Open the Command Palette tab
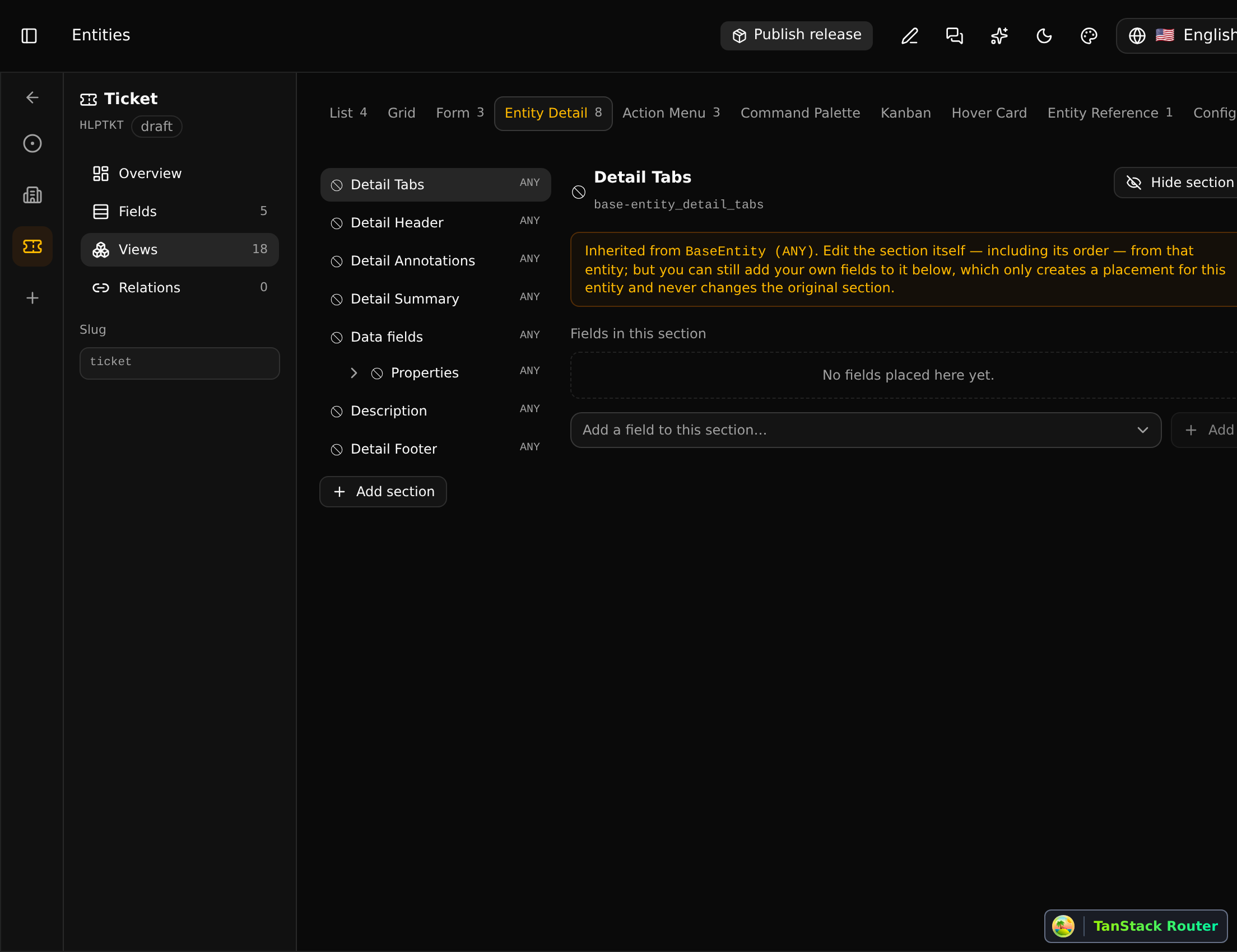 (x=801, y=113)
